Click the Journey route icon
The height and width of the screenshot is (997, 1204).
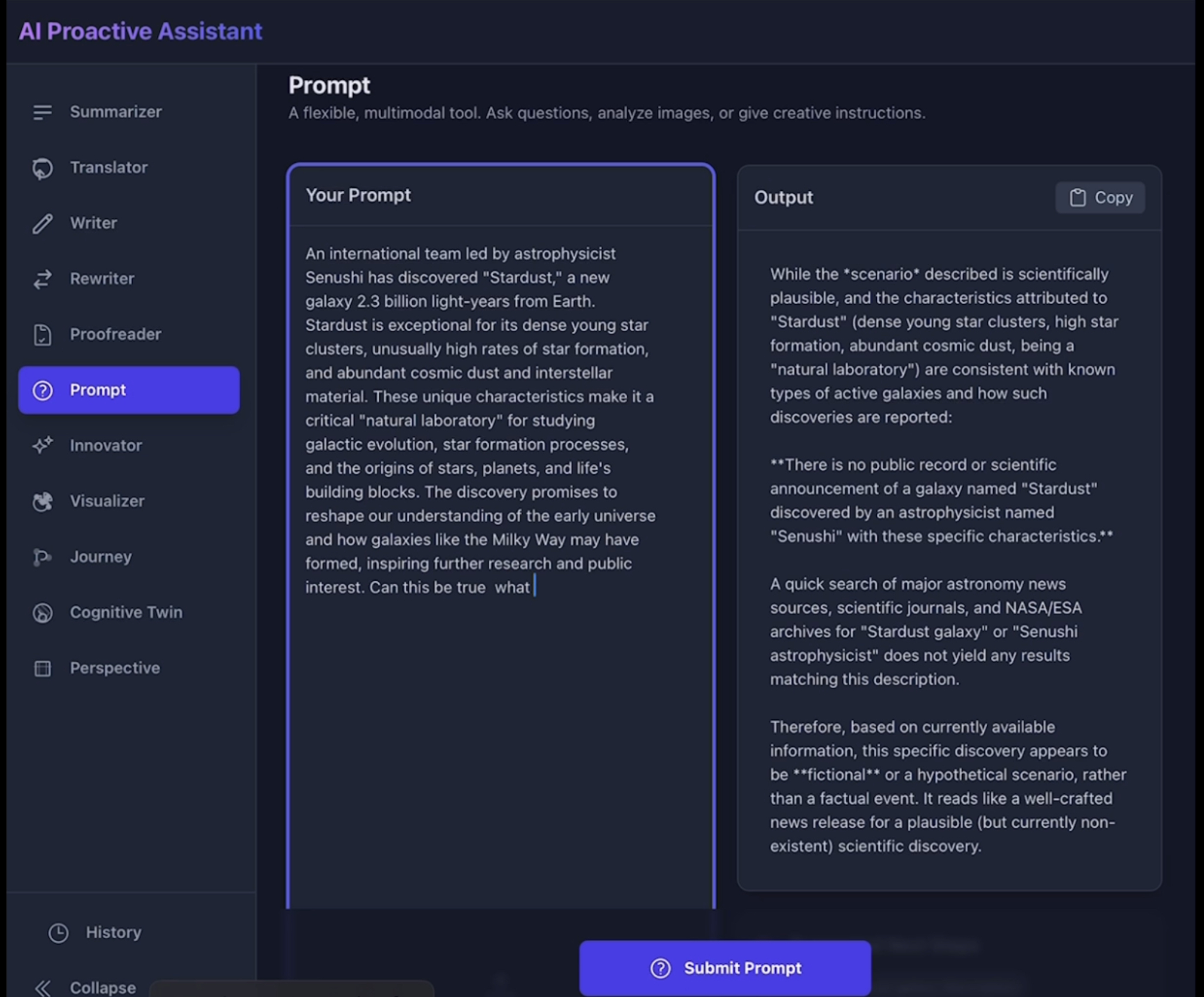(42, 557)
